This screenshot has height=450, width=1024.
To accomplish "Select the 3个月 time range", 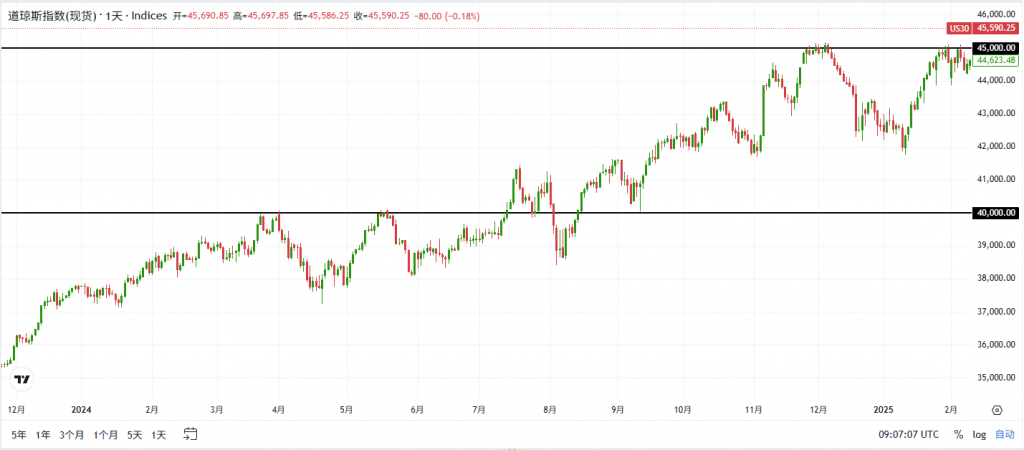I will click(72, 434).
